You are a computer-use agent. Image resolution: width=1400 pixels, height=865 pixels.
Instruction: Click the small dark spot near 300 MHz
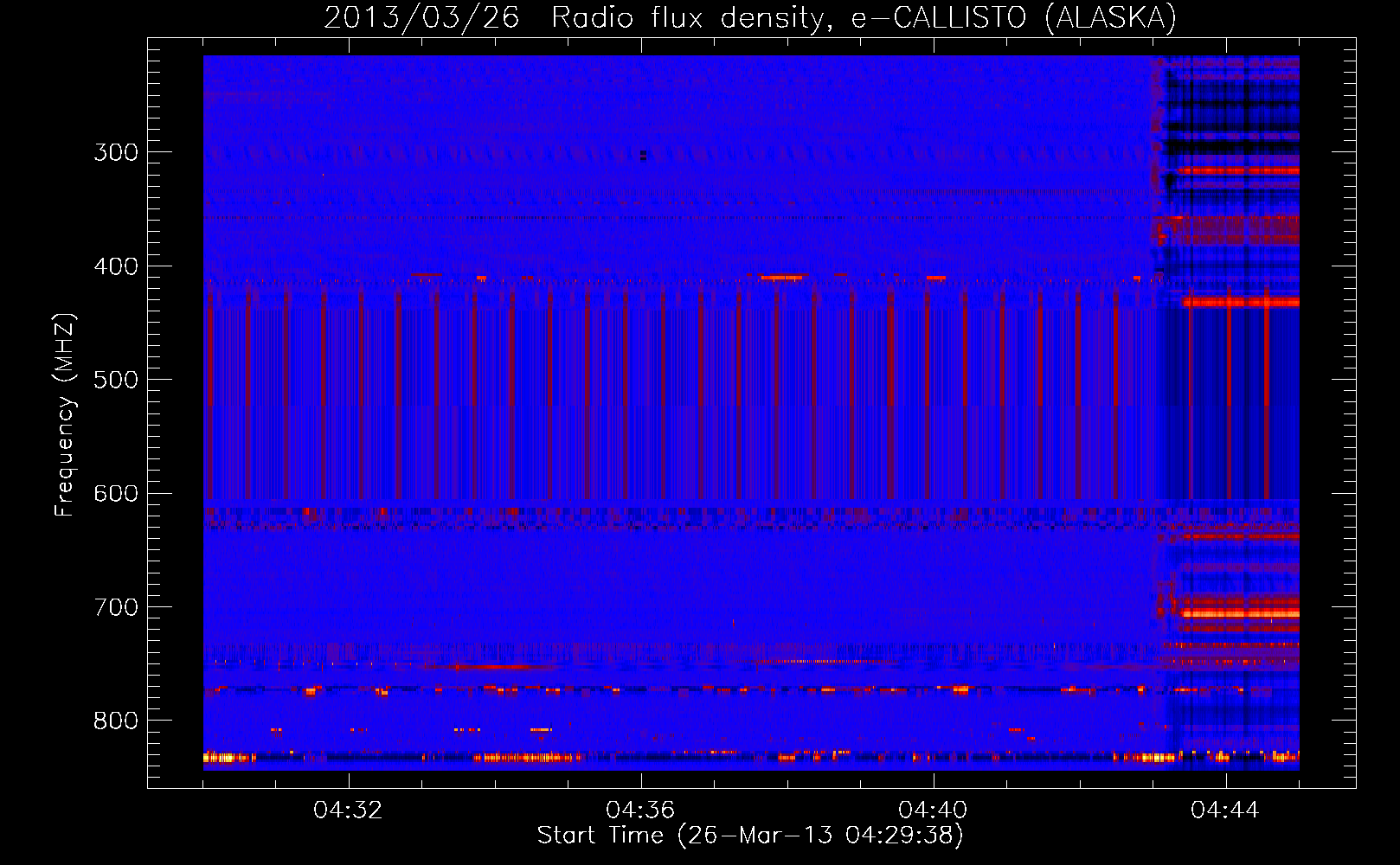tap(643, 156)
